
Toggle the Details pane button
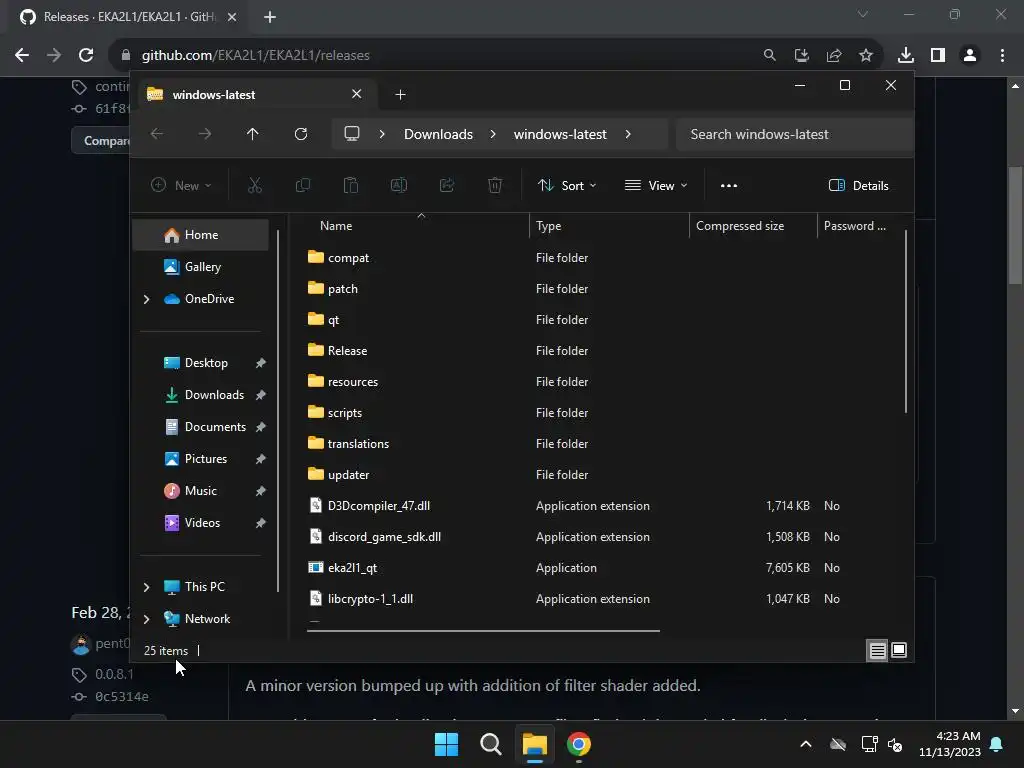point(858,185)
